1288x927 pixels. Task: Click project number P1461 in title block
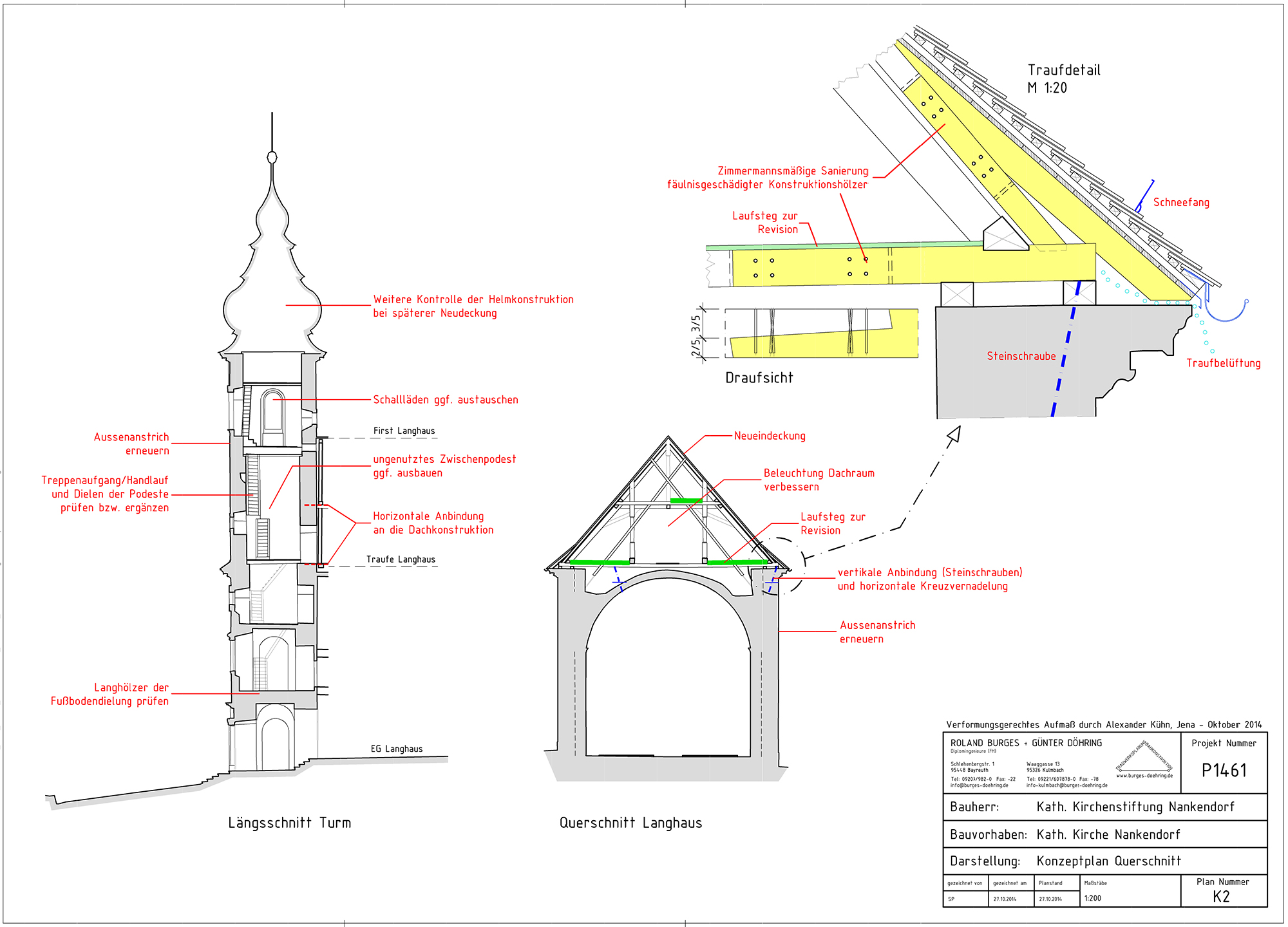1224,770
